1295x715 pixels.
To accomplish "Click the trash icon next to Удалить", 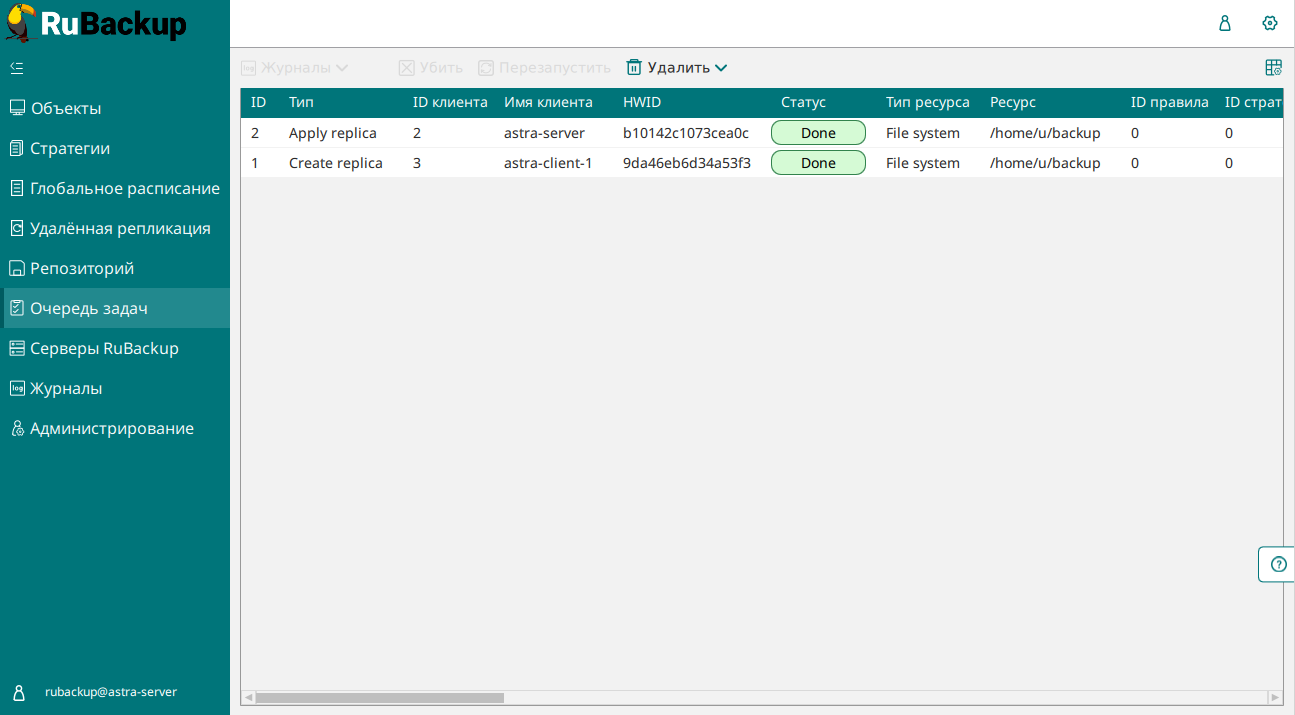I will coord(634,68).
